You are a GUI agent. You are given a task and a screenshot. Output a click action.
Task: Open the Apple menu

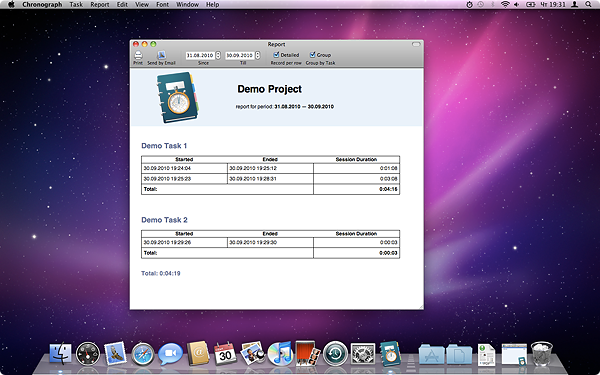tap(11, 5)
